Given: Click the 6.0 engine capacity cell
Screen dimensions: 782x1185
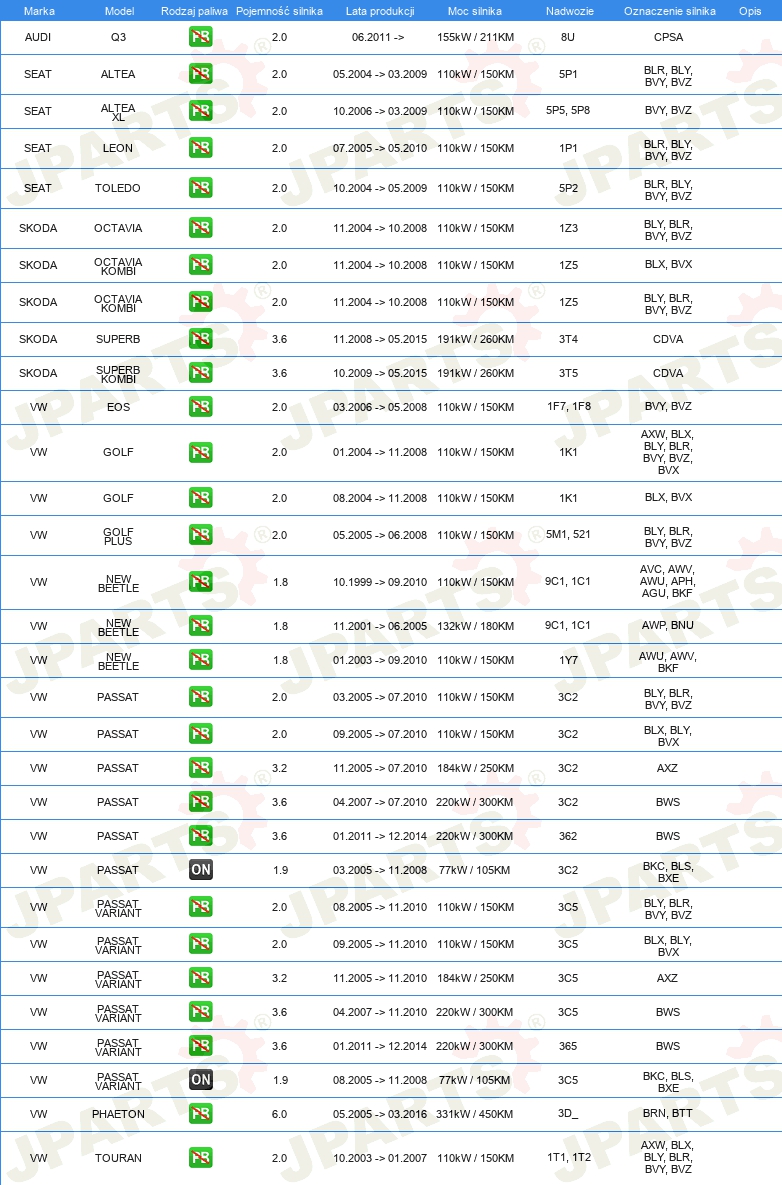Looking at the screenshot, I should (x=280, y=1115).
